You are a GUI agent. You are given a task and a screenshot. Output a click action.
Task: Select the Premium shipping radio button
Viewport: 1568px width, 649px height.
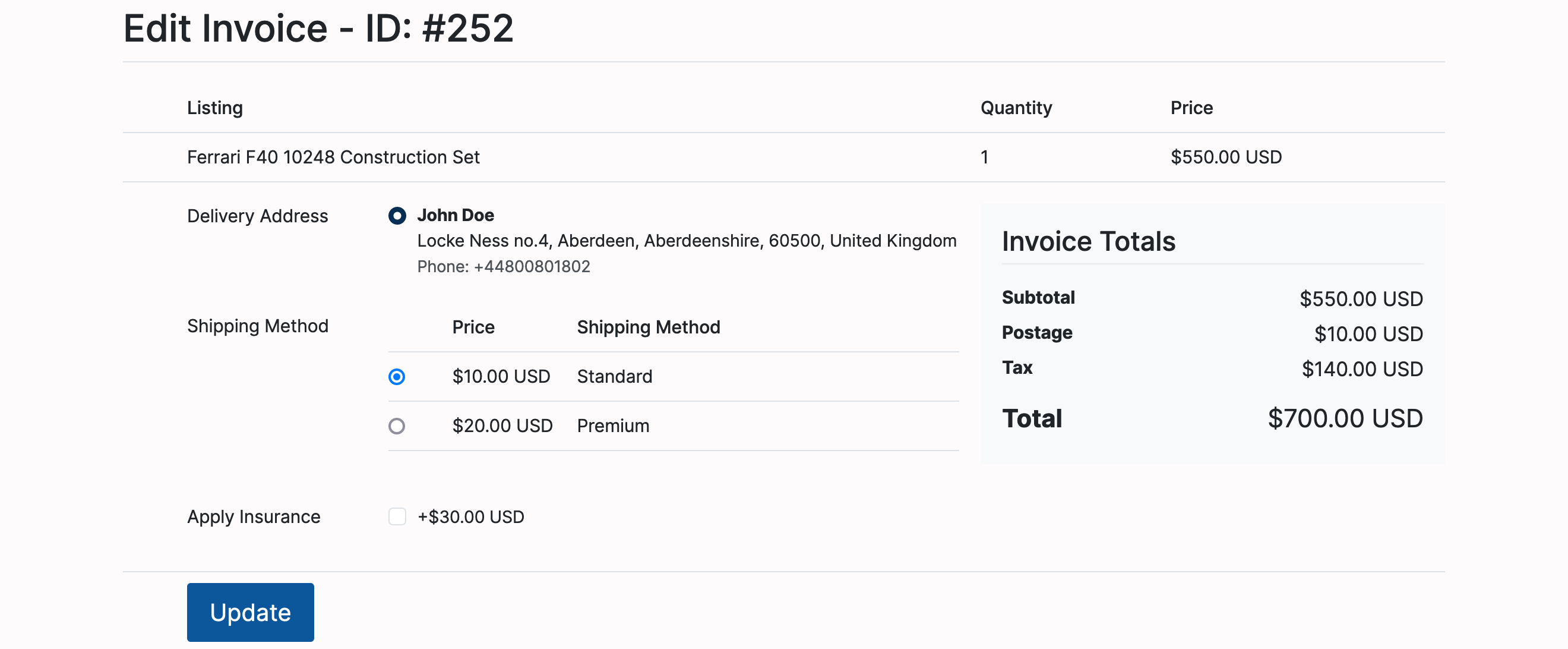click(396, 426)
